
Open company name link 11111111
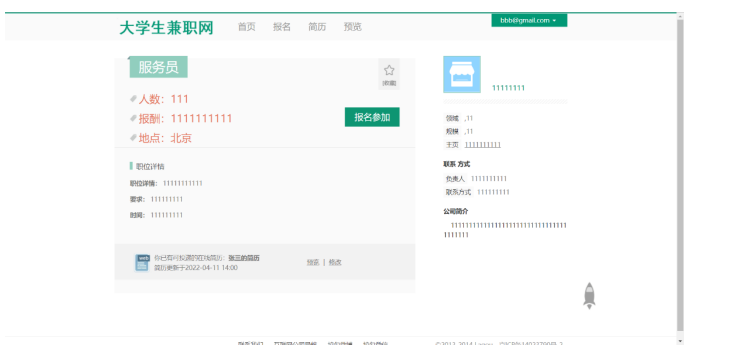pyautogui.click(x=508, y=88)
